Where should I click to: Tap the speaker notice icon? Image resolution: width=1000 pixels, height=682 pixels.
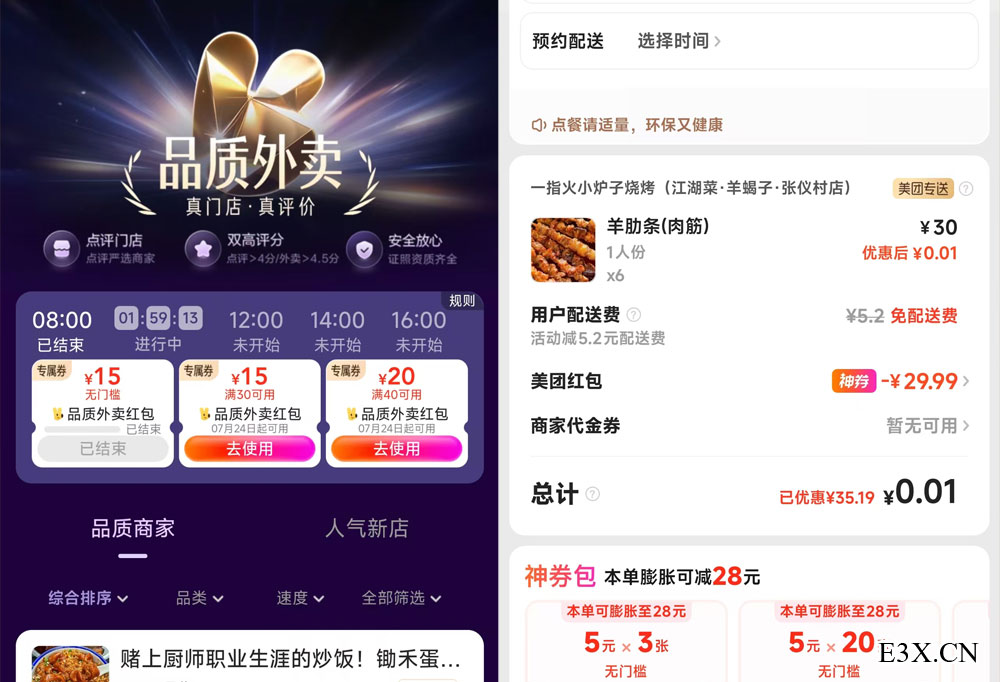coord(539,125)
